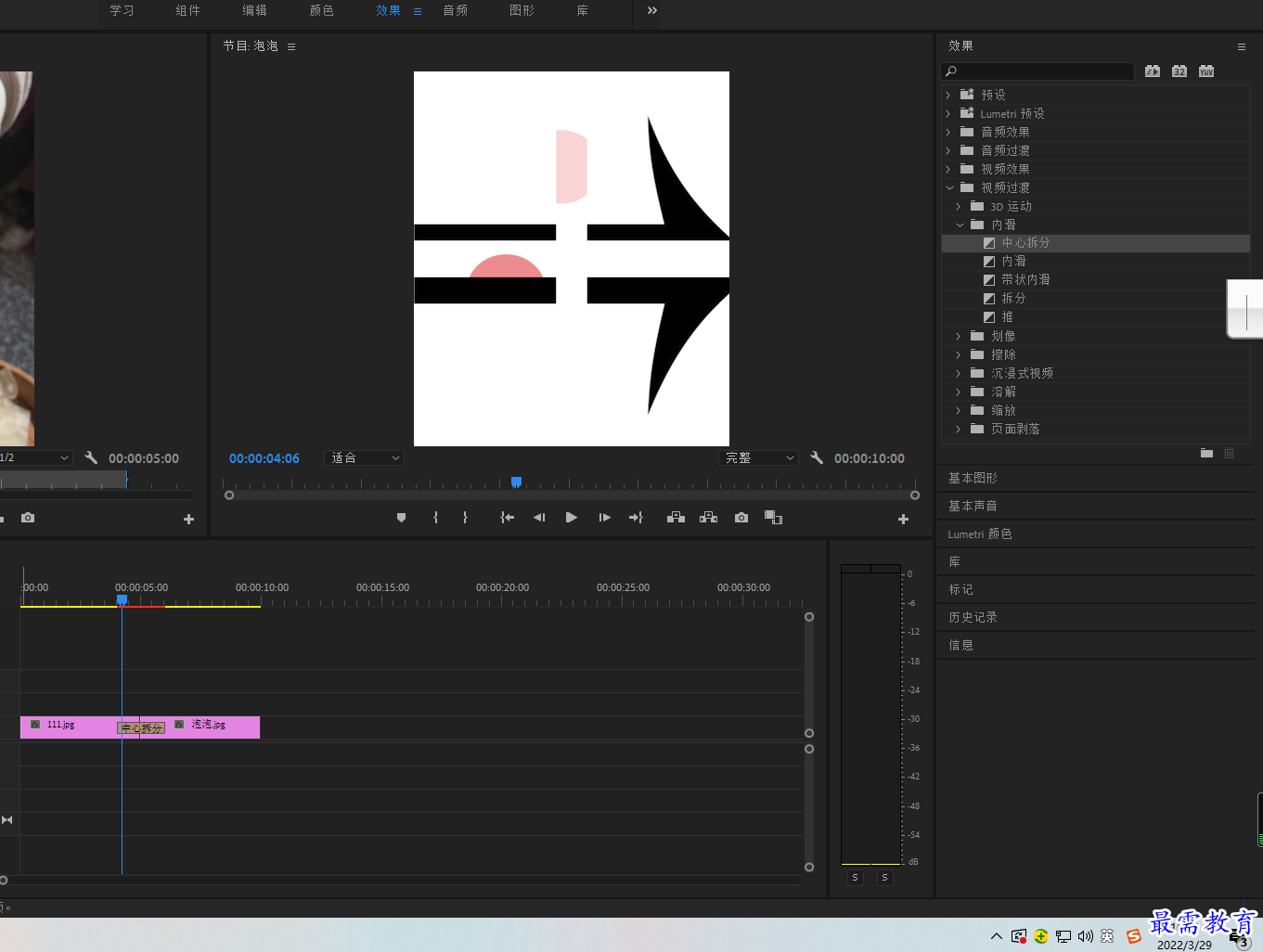Viewport: 1263px width, 952px height.
Task: Show more workspaces with the overflow chevron
Action: point(652,10)
